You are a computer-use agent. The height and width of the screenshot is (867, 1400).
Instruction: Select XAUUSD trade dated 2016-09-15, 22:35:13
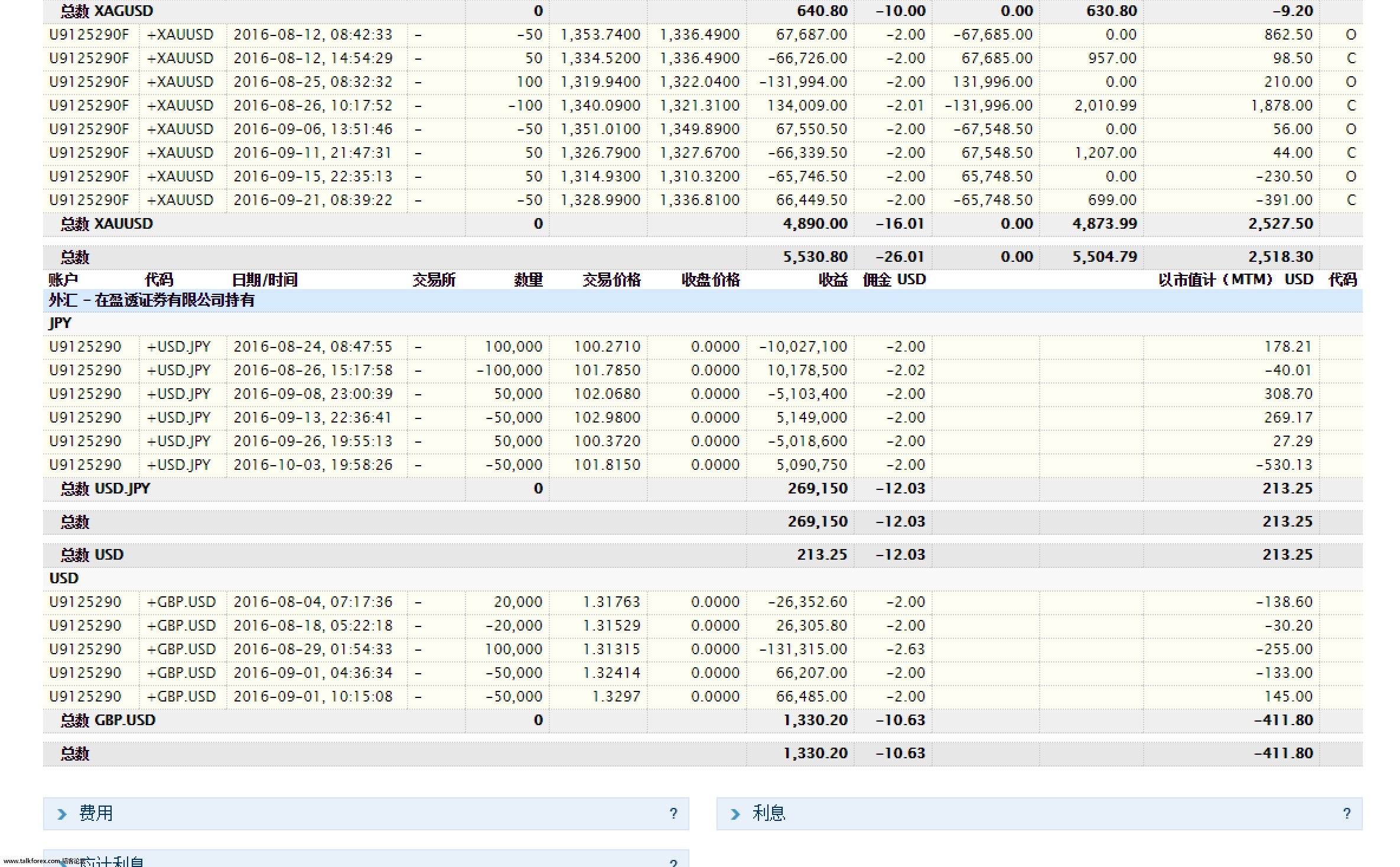702,177
